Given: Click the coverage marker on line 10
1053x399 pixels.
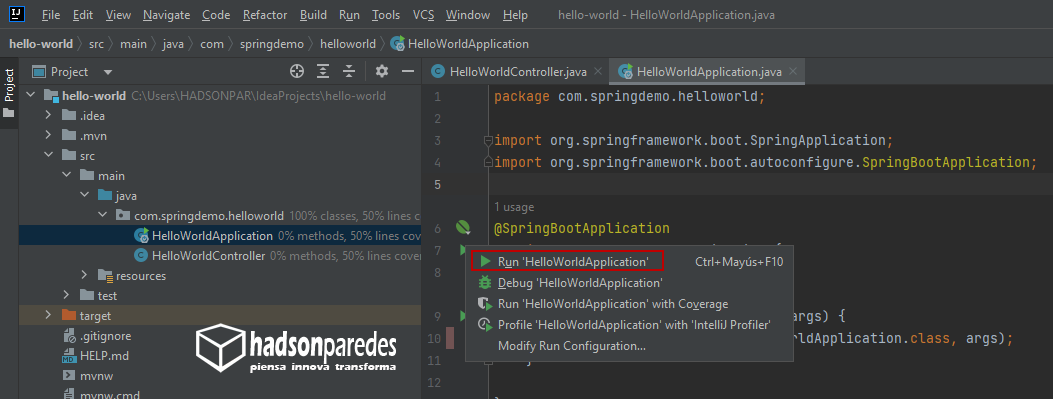Looking at the screenshot, I should coord(451,338).
